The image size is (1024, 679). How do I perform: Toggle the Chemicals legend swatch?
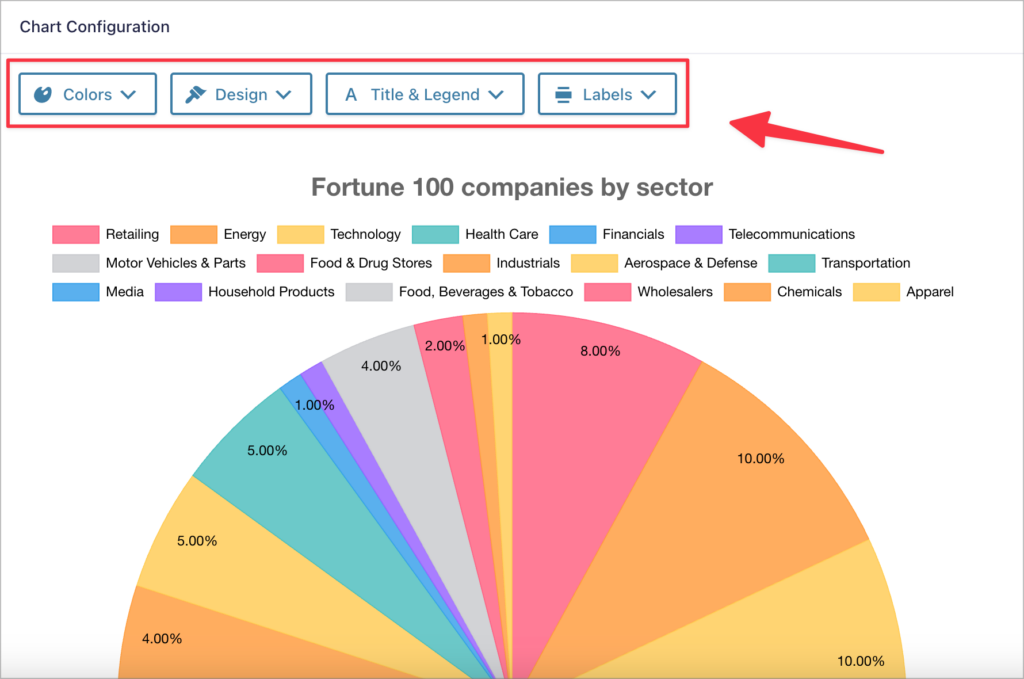click(747, 292)
